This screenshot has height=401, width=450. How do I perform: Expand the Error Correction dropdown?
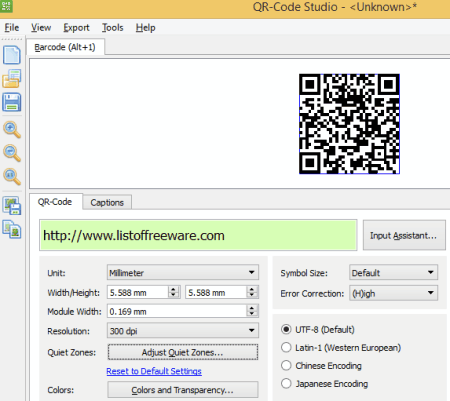393,293
